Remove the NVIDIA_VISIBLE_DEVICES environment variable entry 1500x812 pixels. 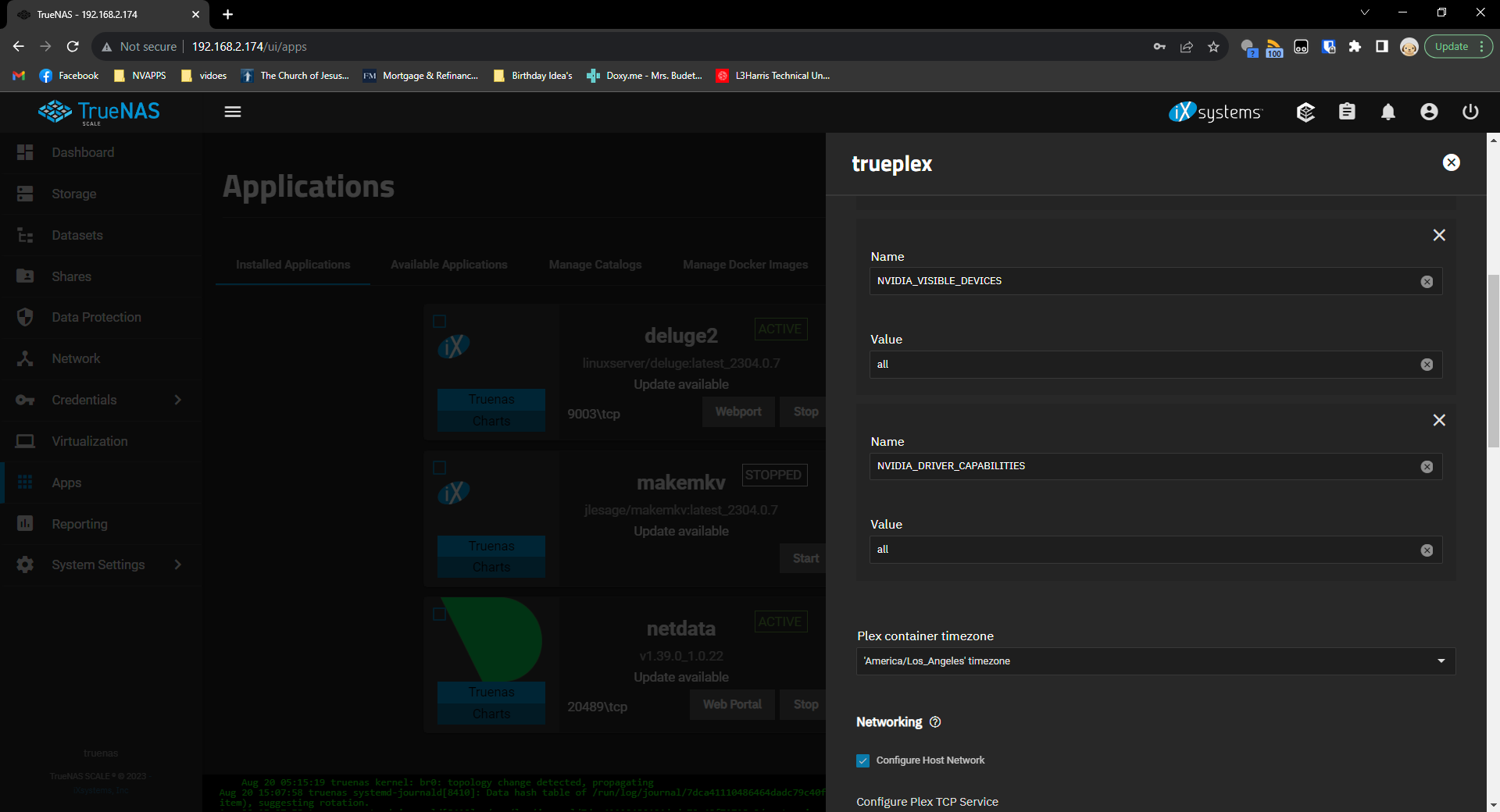[1439, 235]
